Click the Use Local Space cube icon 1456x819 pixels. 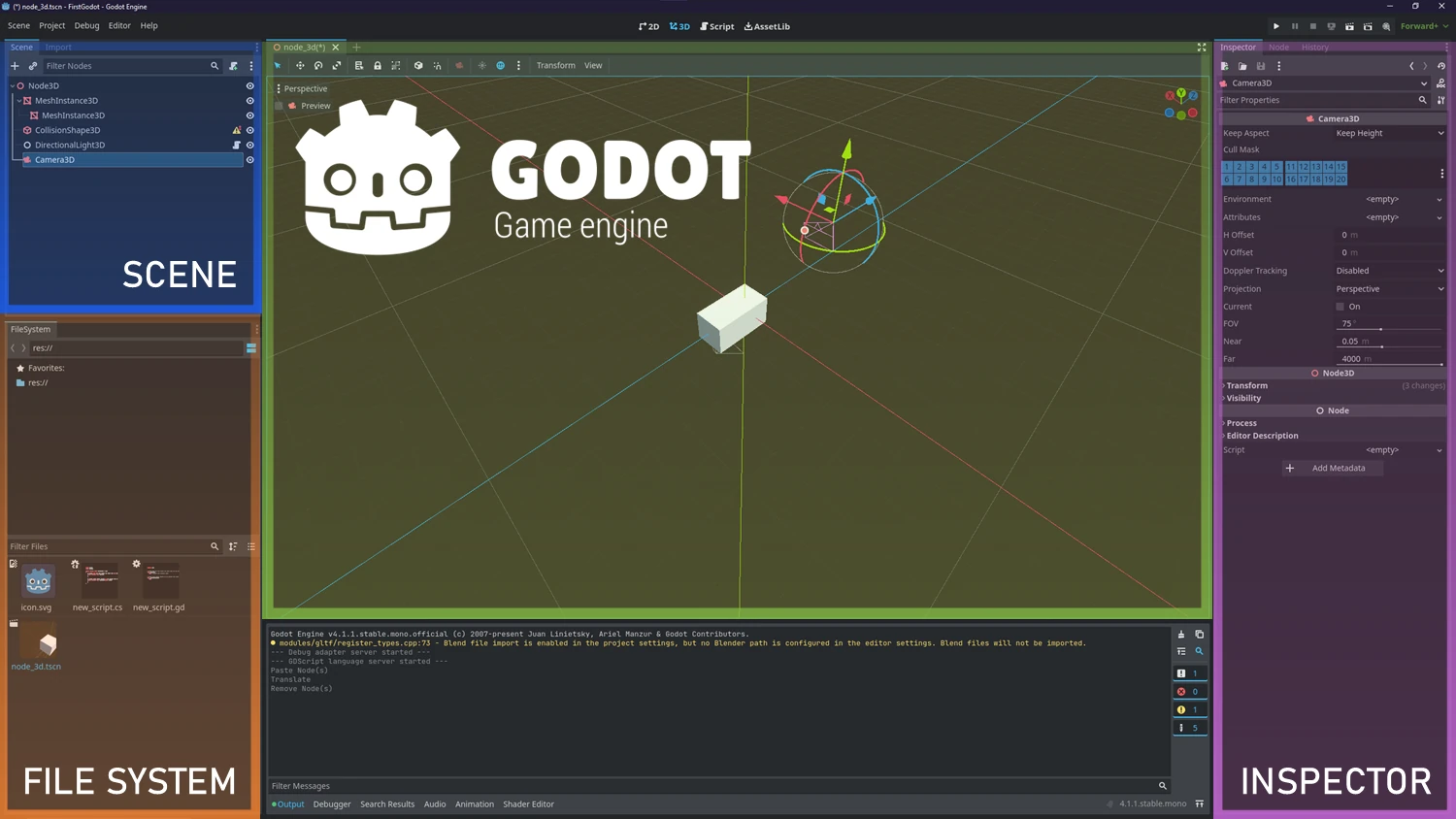[418, 66]
